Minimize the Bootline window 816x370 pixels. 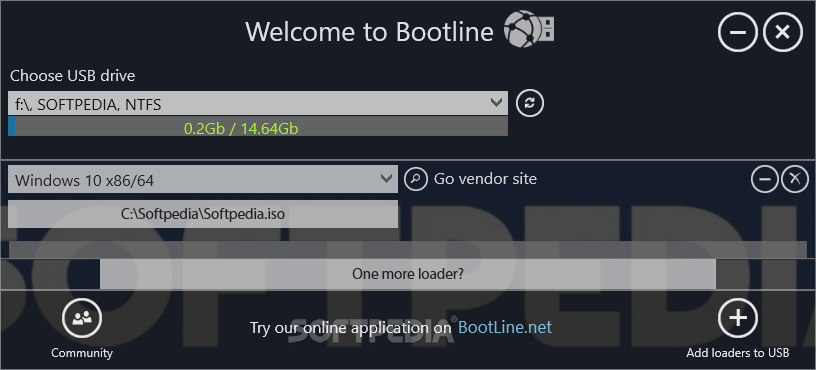[x=737, y=32]
